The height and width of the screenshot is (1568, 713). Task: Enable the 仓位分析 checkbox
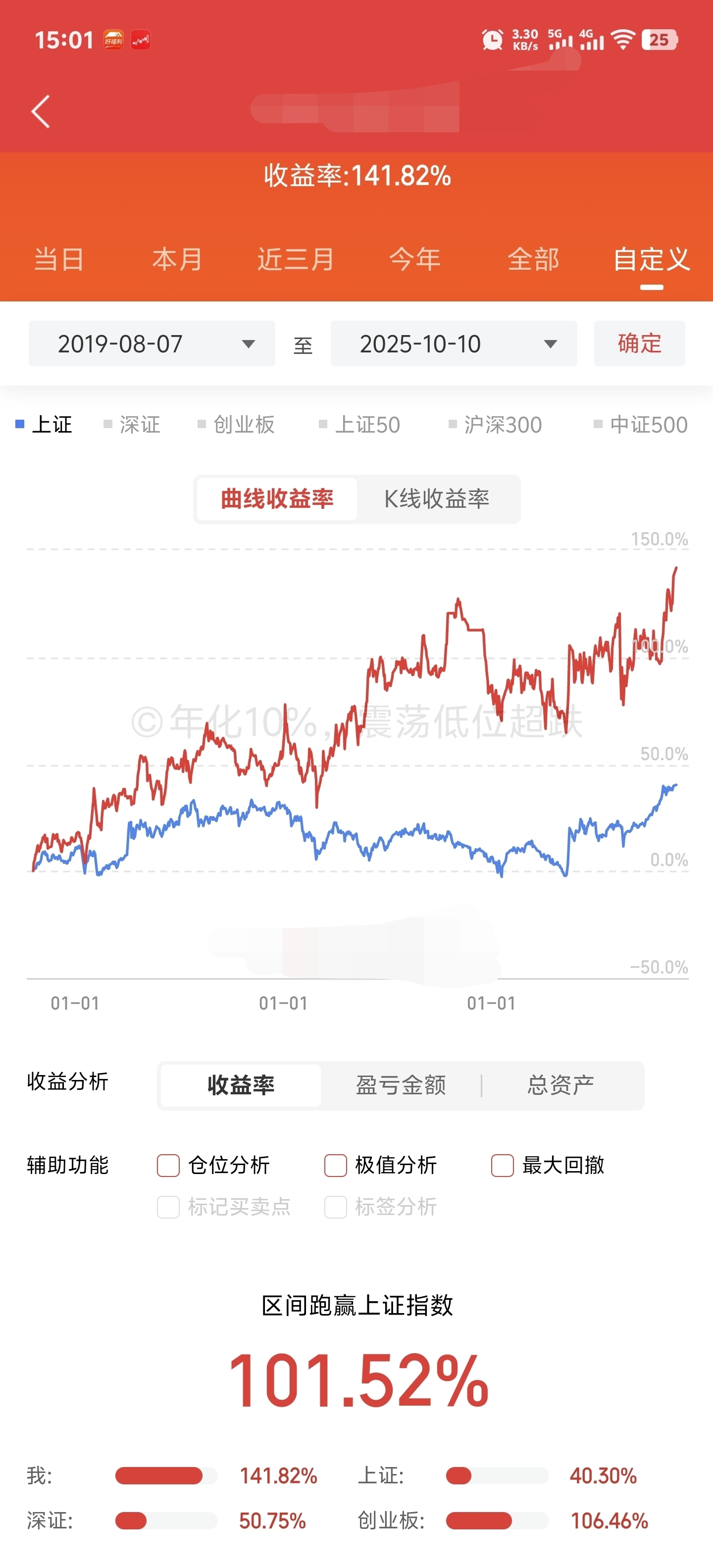click(169, 1166)
